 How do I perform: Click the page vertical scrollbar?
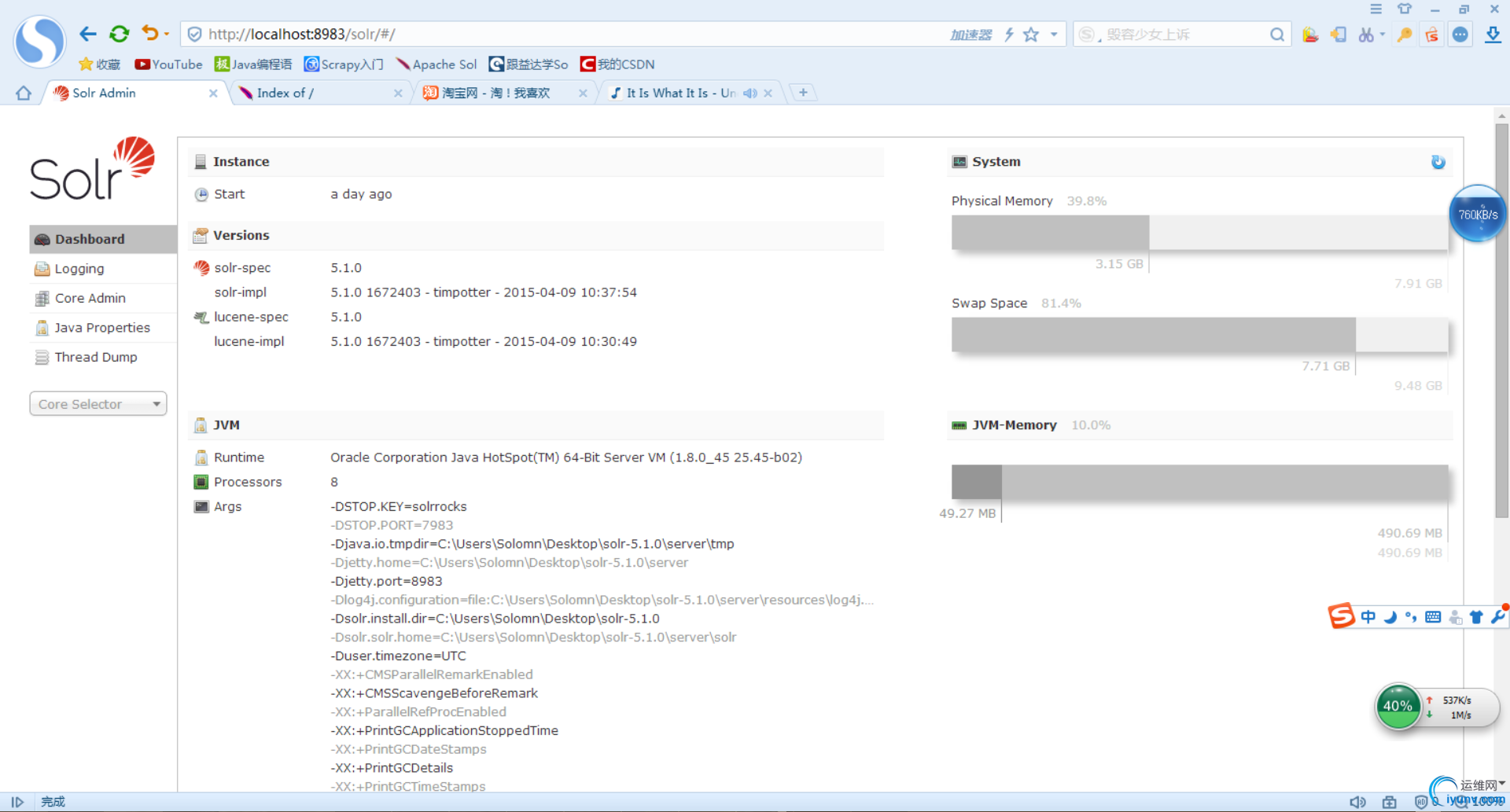tap(1501, 321)
